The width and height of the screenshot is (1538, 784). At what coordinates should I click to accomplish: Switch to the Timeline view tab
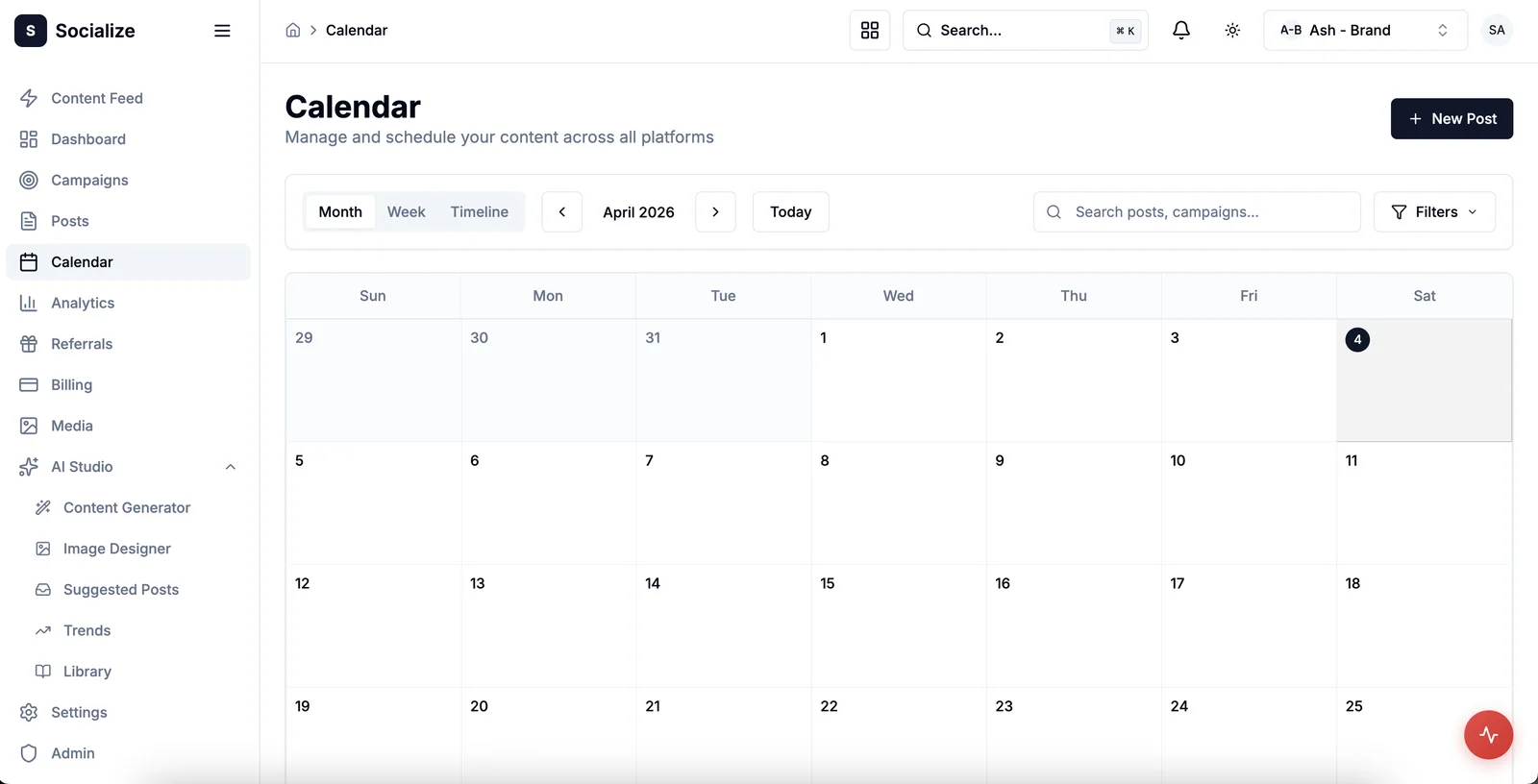[479, 212]
